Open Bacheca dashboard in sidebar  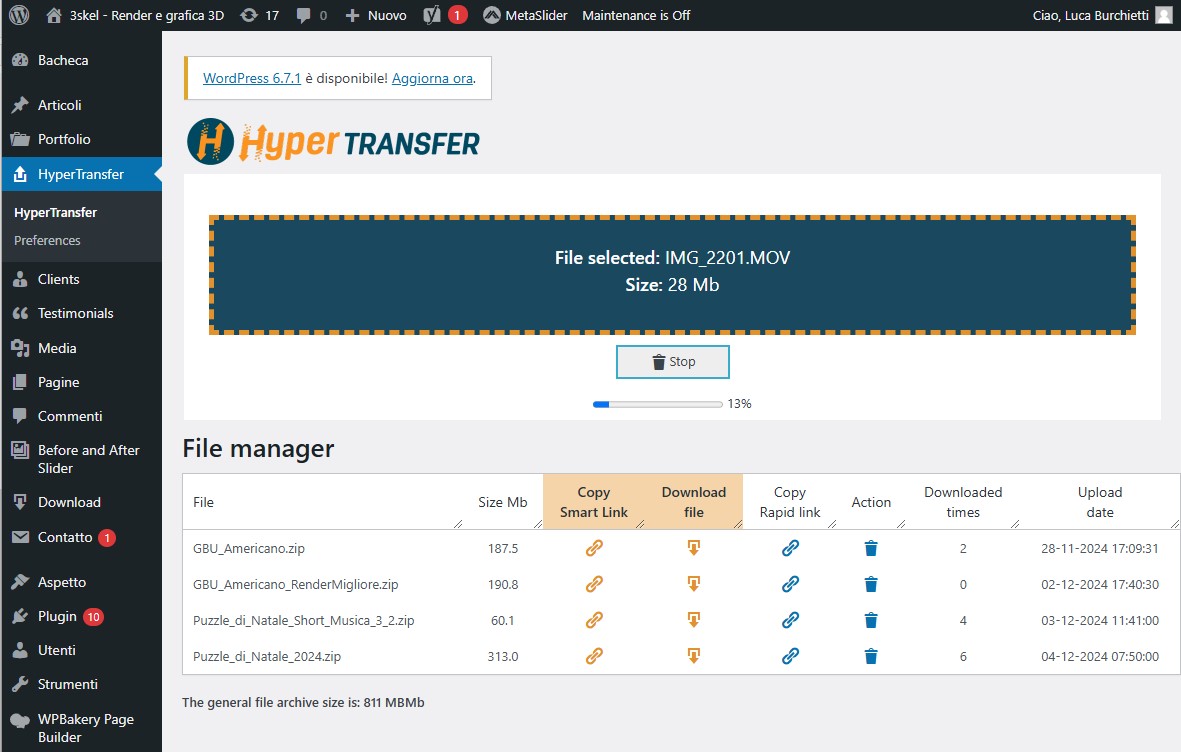(x=81, y=60)
